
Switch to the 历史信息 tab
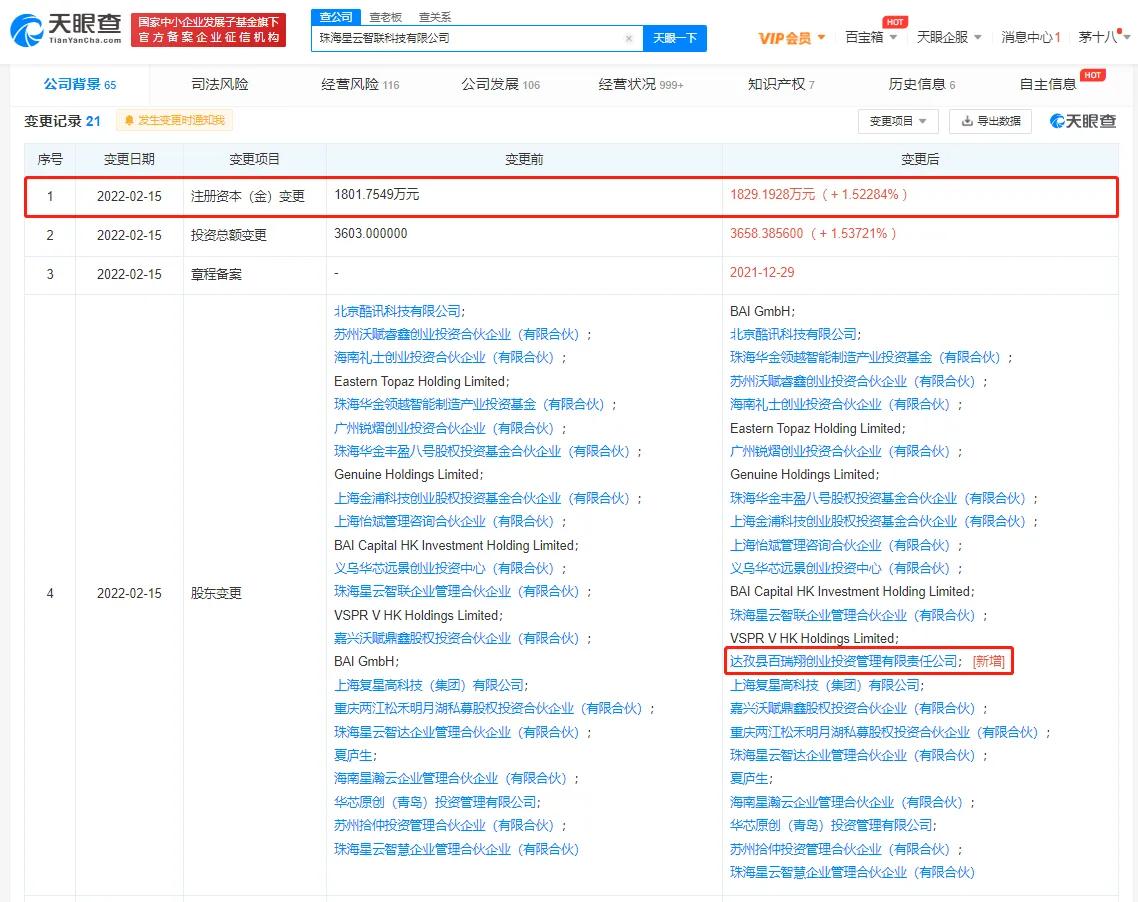tap(916, 84)
